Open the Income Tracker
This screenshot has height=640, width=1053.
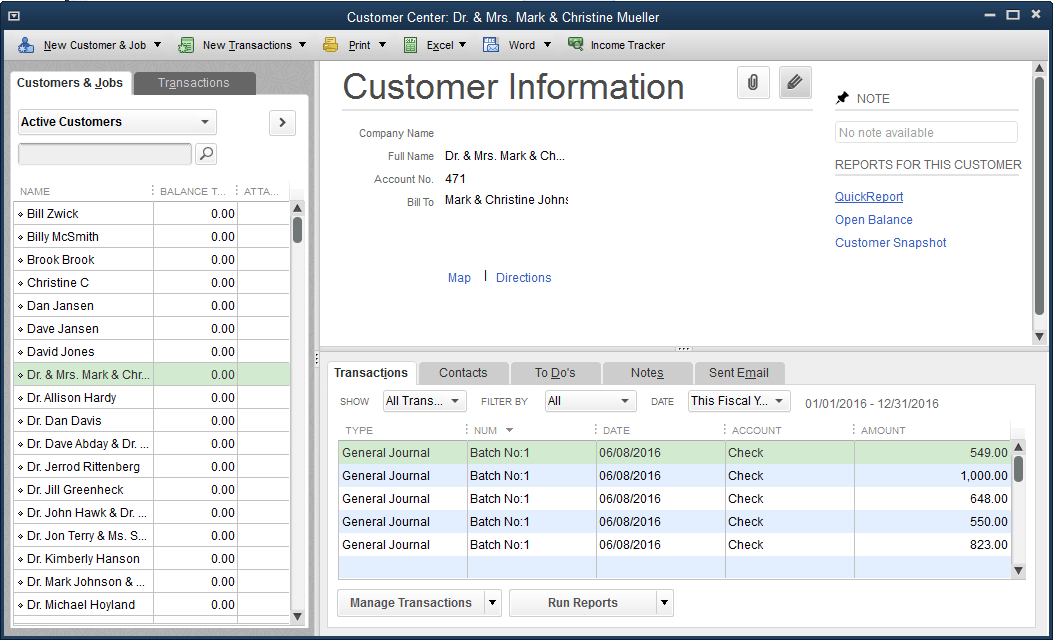(574, 44)
